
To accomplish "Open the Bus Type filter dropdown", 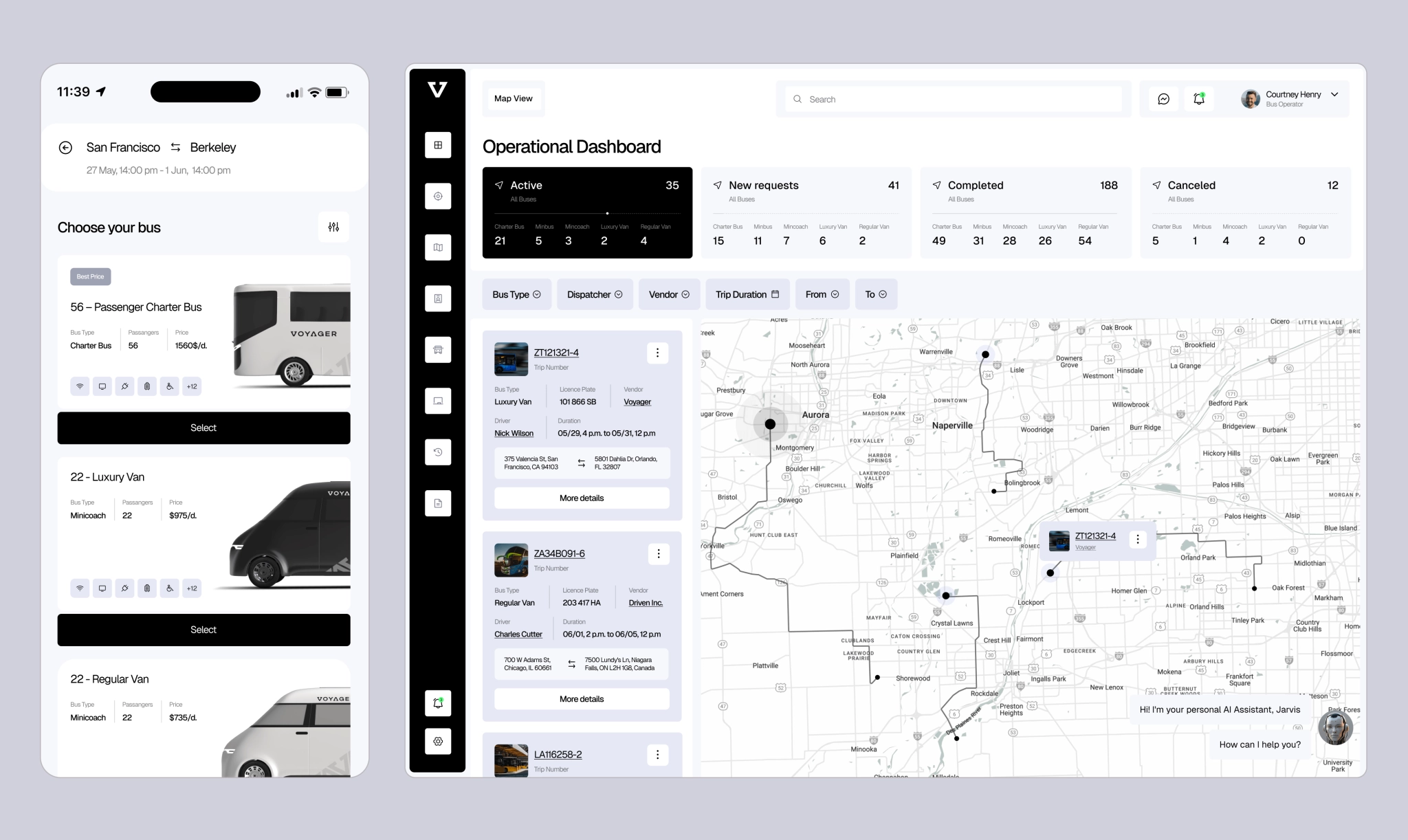I will coord(516,294).
